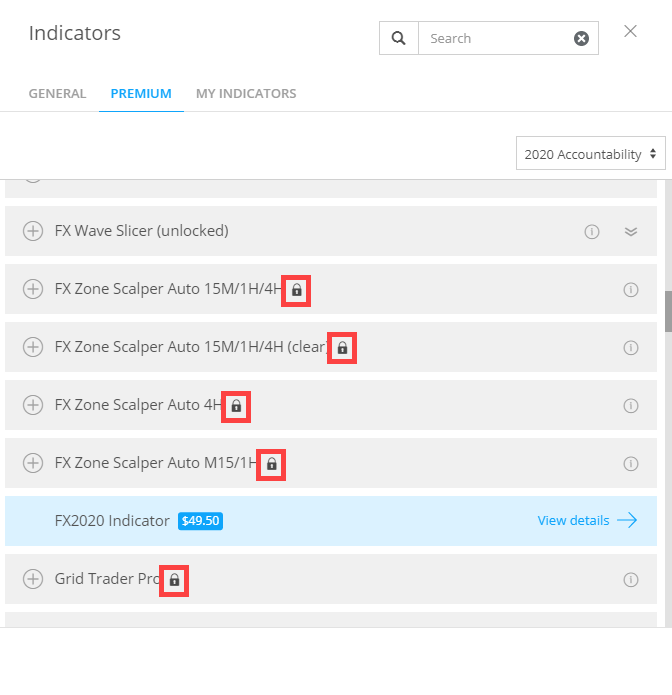Select the FX Zone Scalper Auto M15/1H name

tap(156, 463)
